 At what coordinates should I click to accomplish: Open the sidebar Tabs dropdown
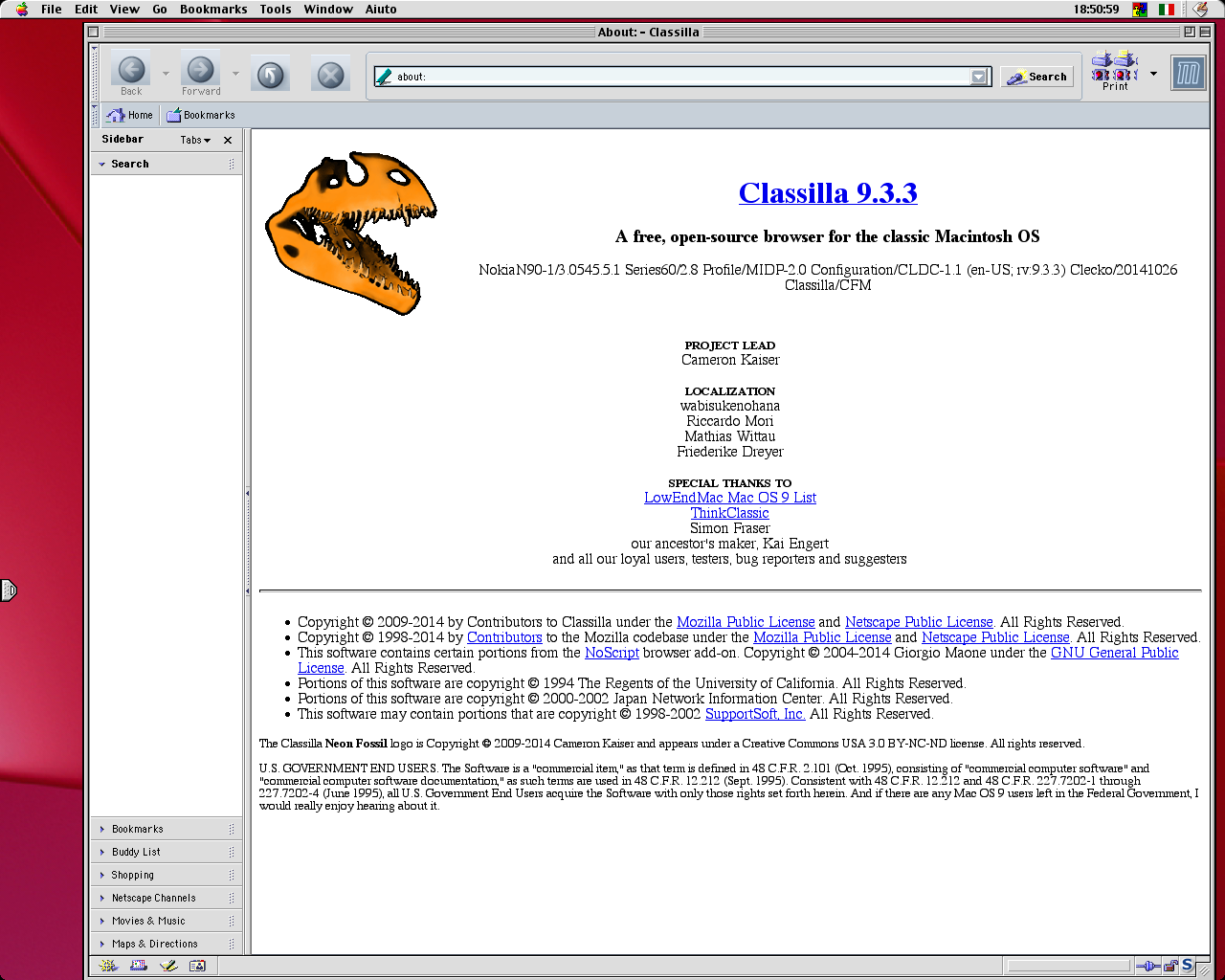(x=195, y=140)
